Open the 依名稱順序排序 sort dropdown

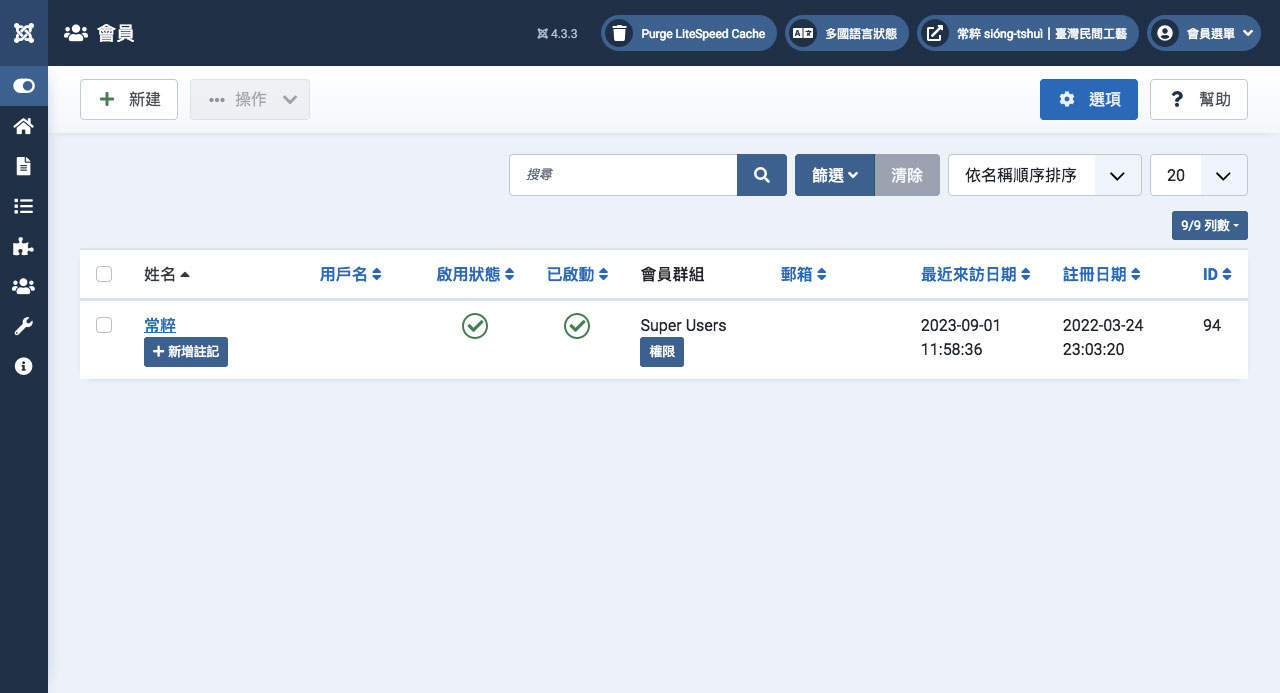point(1044,175)
